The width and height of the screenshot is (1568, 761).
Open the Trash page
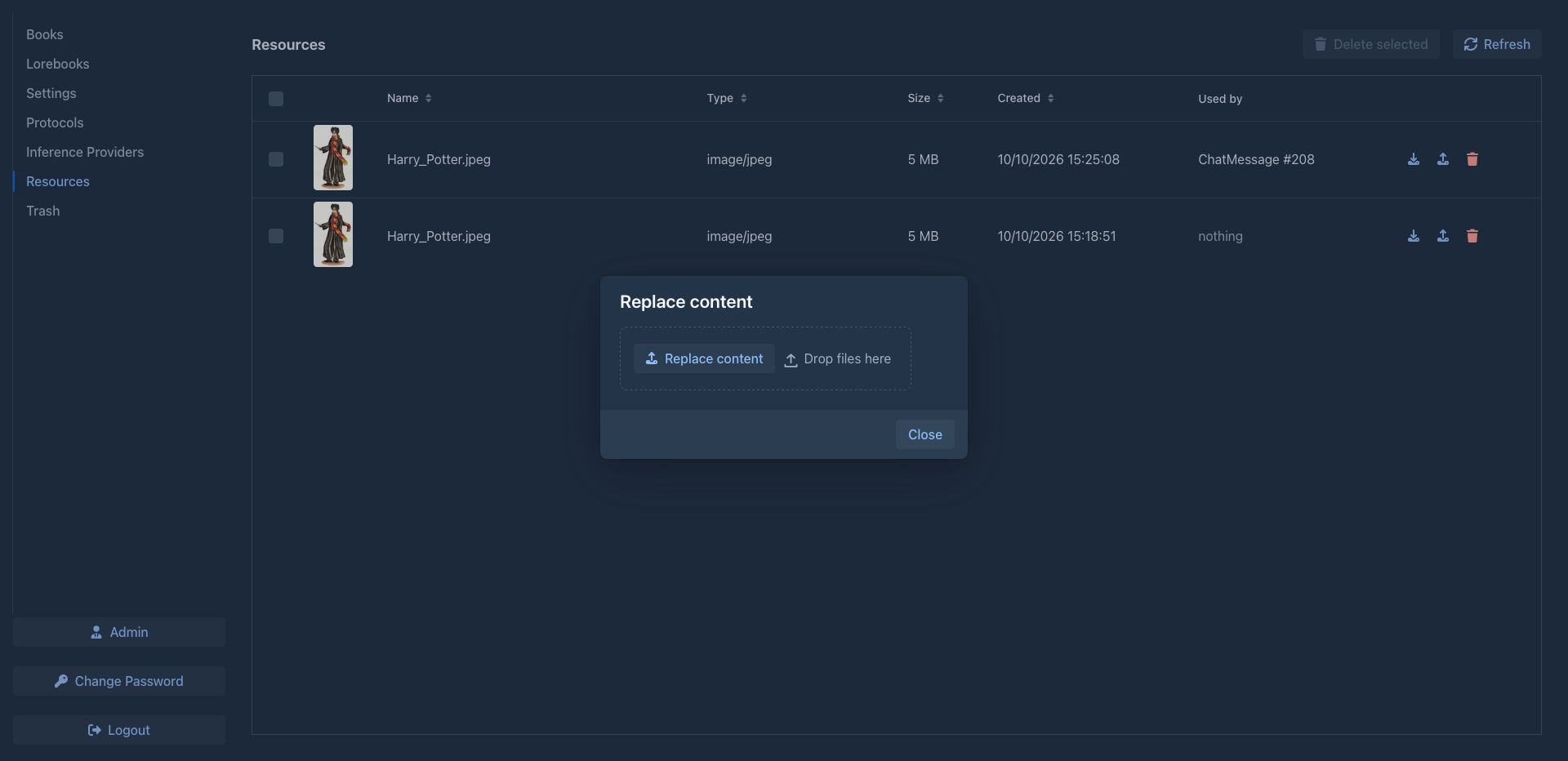42,211
